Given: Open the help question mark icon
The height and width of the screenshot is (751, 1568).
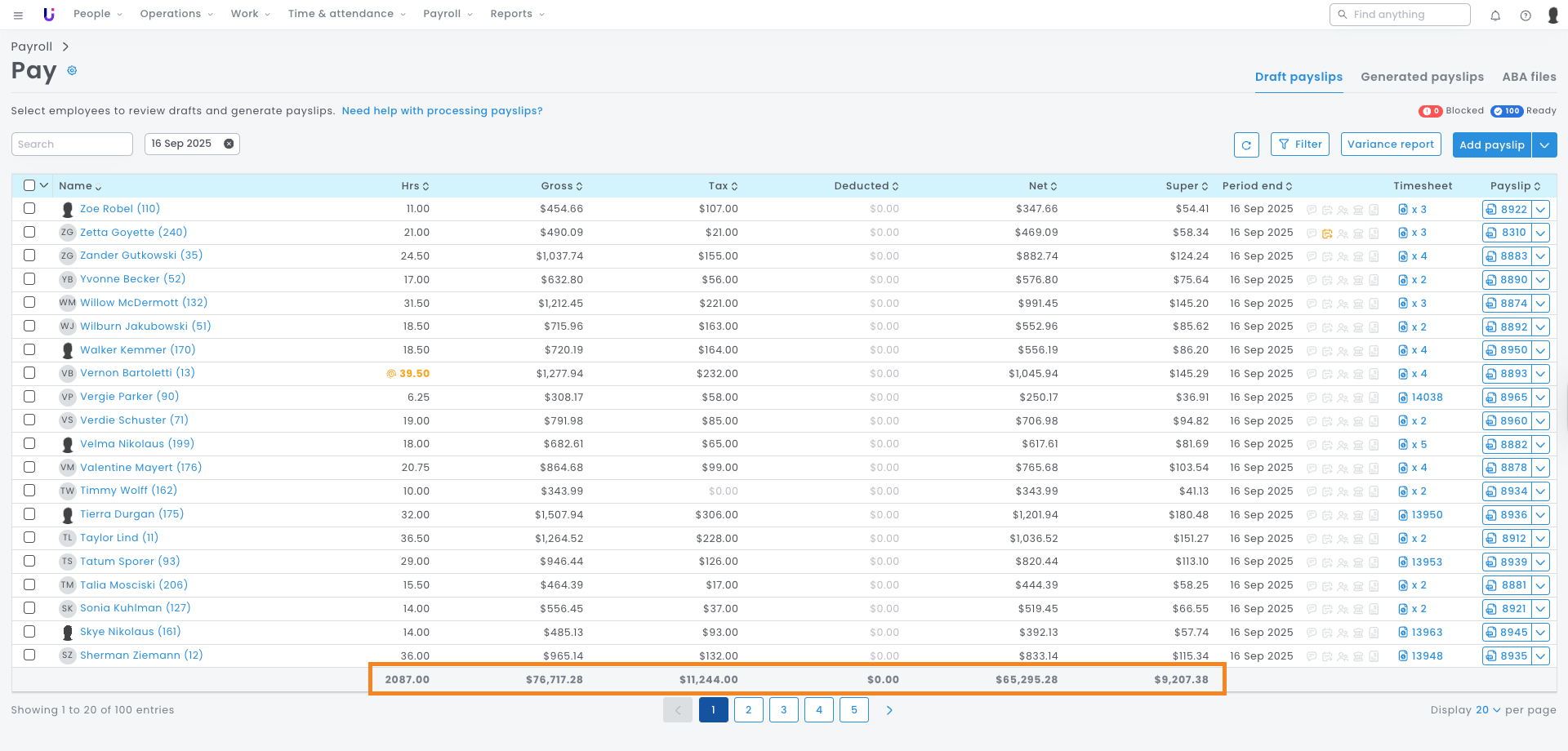Looking at the screenshot, I should [1526, 15].
